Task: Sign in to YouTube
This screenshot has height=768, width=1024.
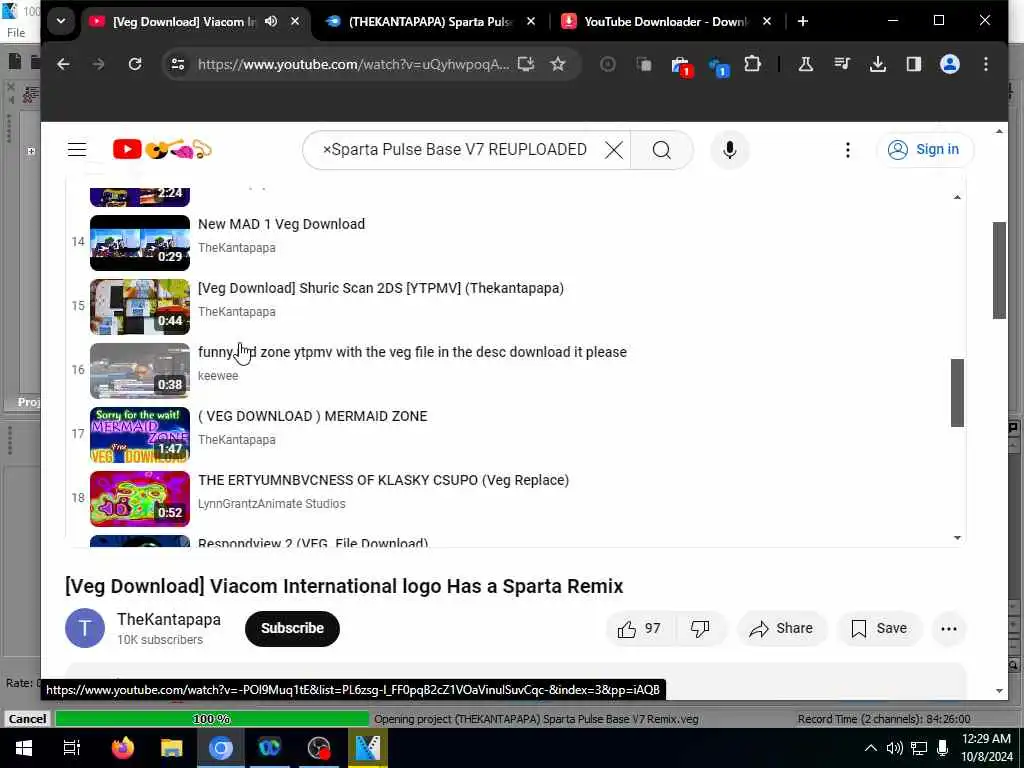Action: [924, 150]
